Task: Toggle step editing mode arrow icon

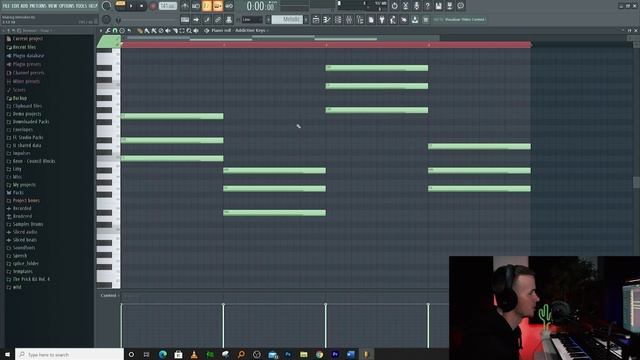Action: pyautogui.click(x=196, y=20)
